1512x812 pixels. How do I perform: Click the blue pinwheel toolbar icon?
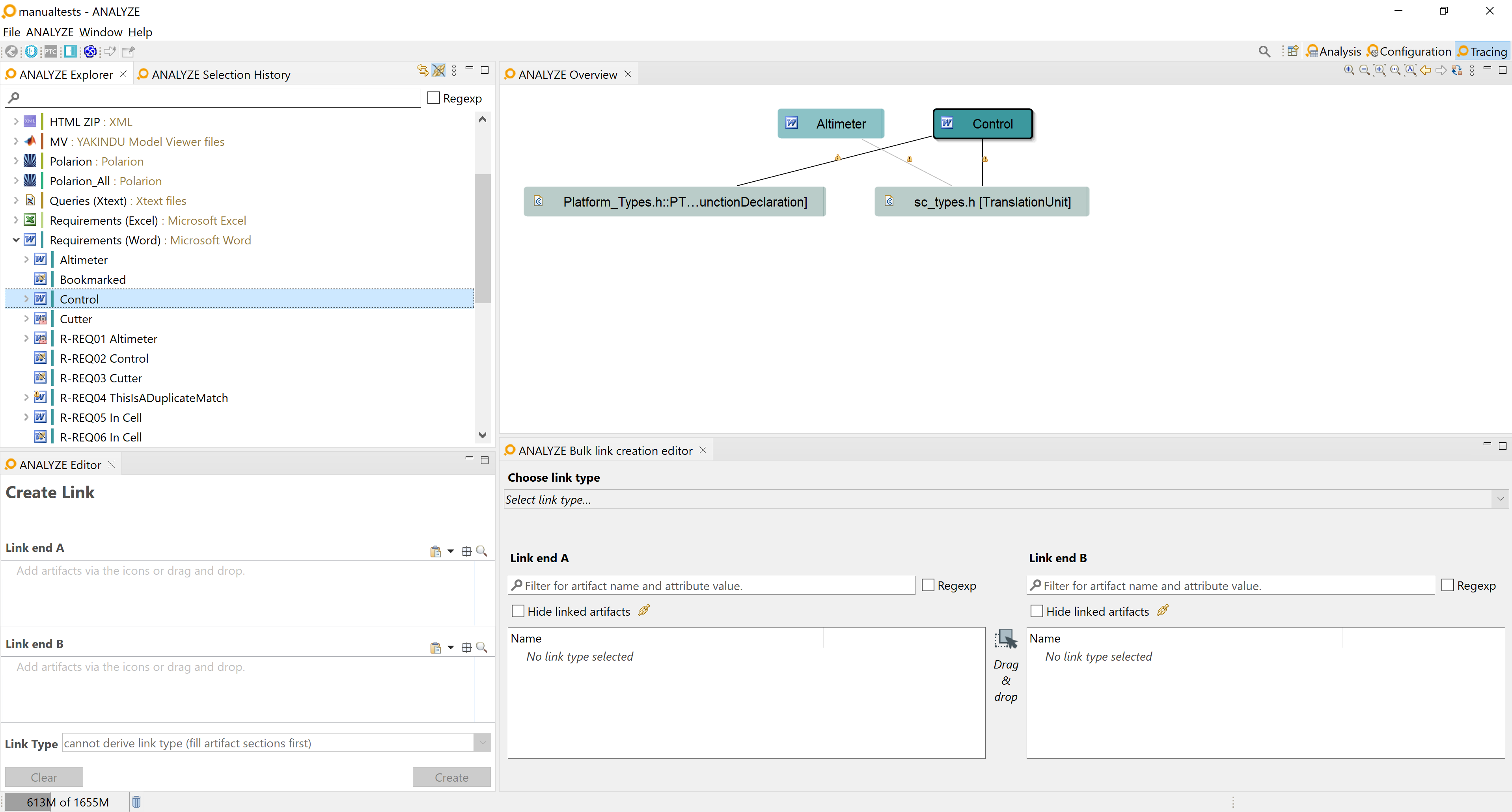(x=90, y=52)
